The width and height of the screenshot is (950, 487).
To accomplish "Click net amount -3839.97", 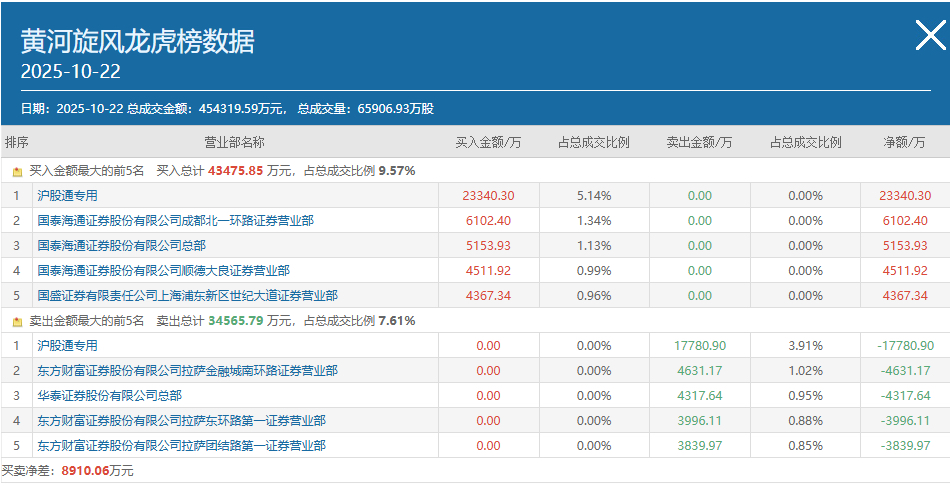I will (x=905, y=446).
